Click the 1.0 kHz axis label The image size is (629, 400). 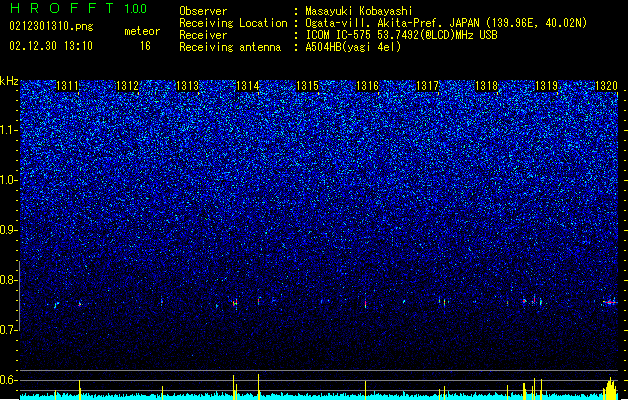(8, 180)
